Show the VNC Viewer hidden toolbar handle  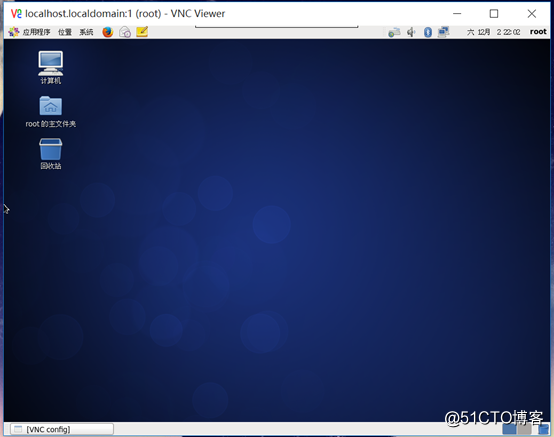click(277, 26)
